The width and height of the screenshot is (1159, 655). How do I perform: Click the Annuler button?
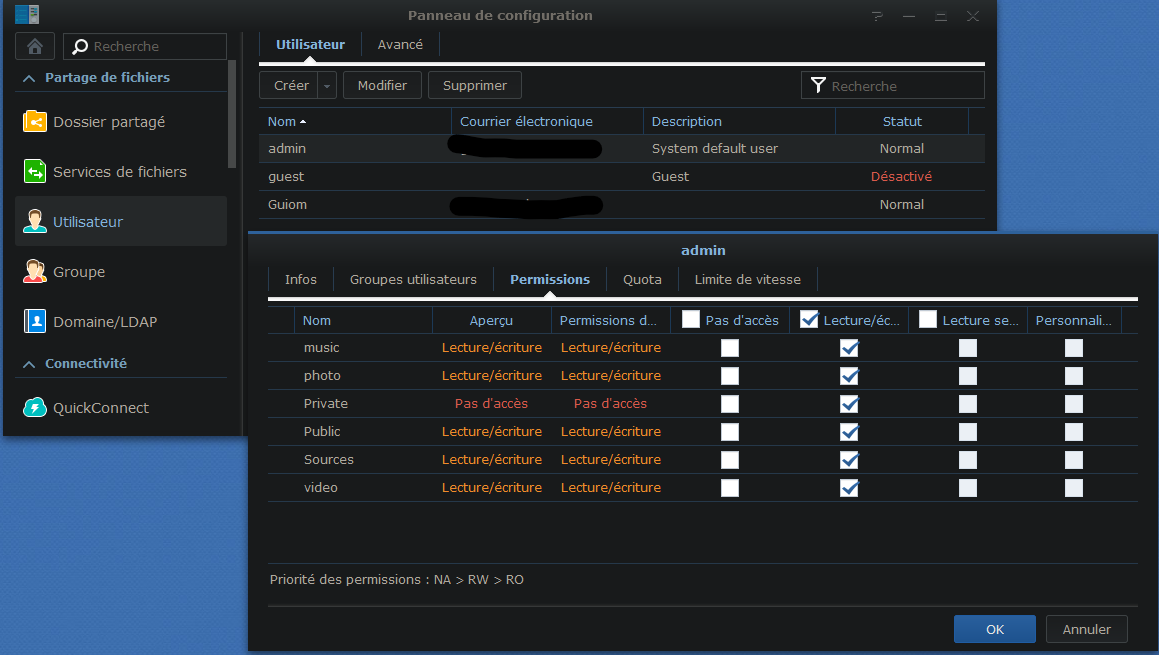[1087, 629]
